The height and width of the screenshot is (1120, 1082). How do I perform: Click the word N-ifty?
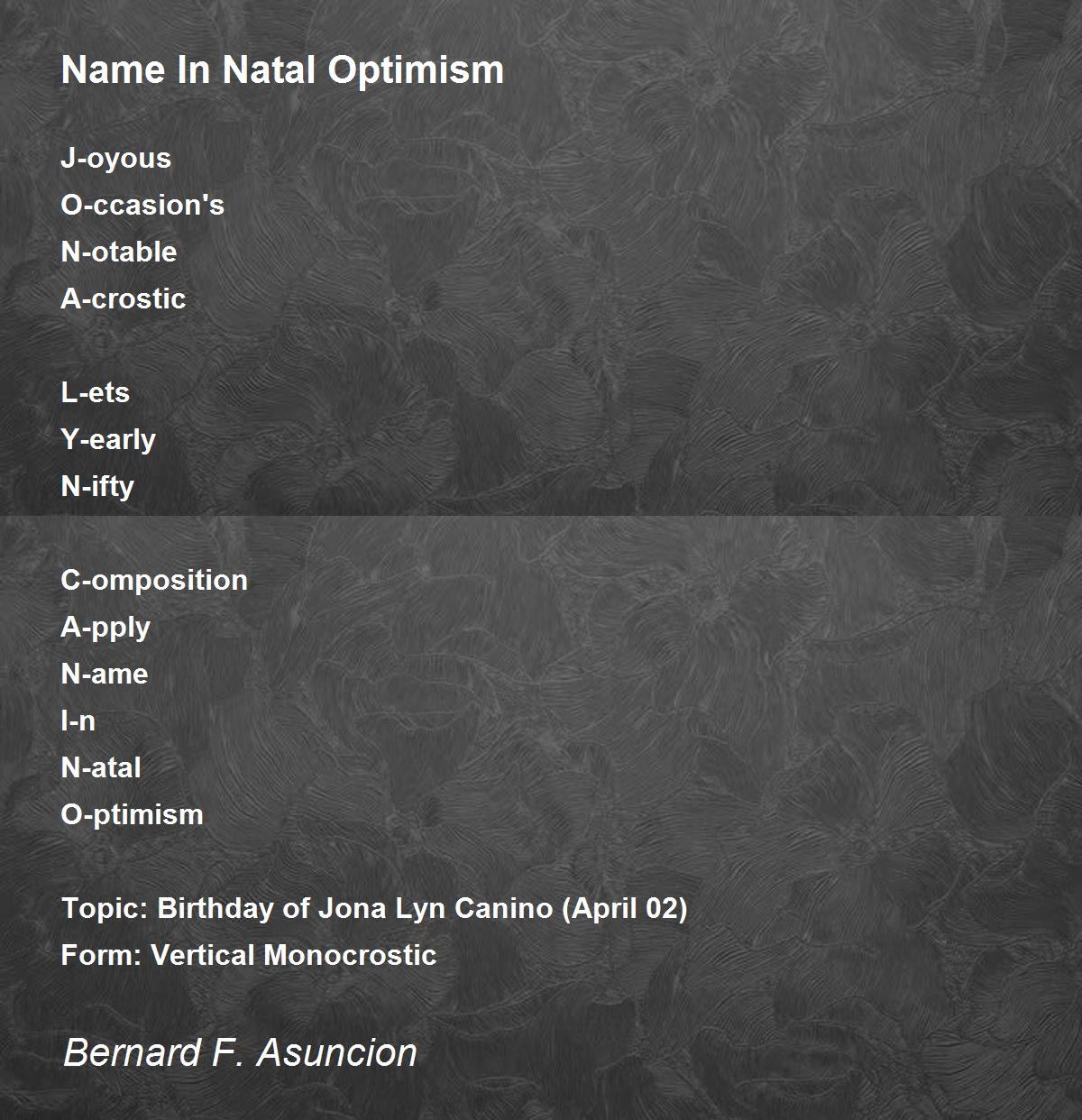coord(97,487)
